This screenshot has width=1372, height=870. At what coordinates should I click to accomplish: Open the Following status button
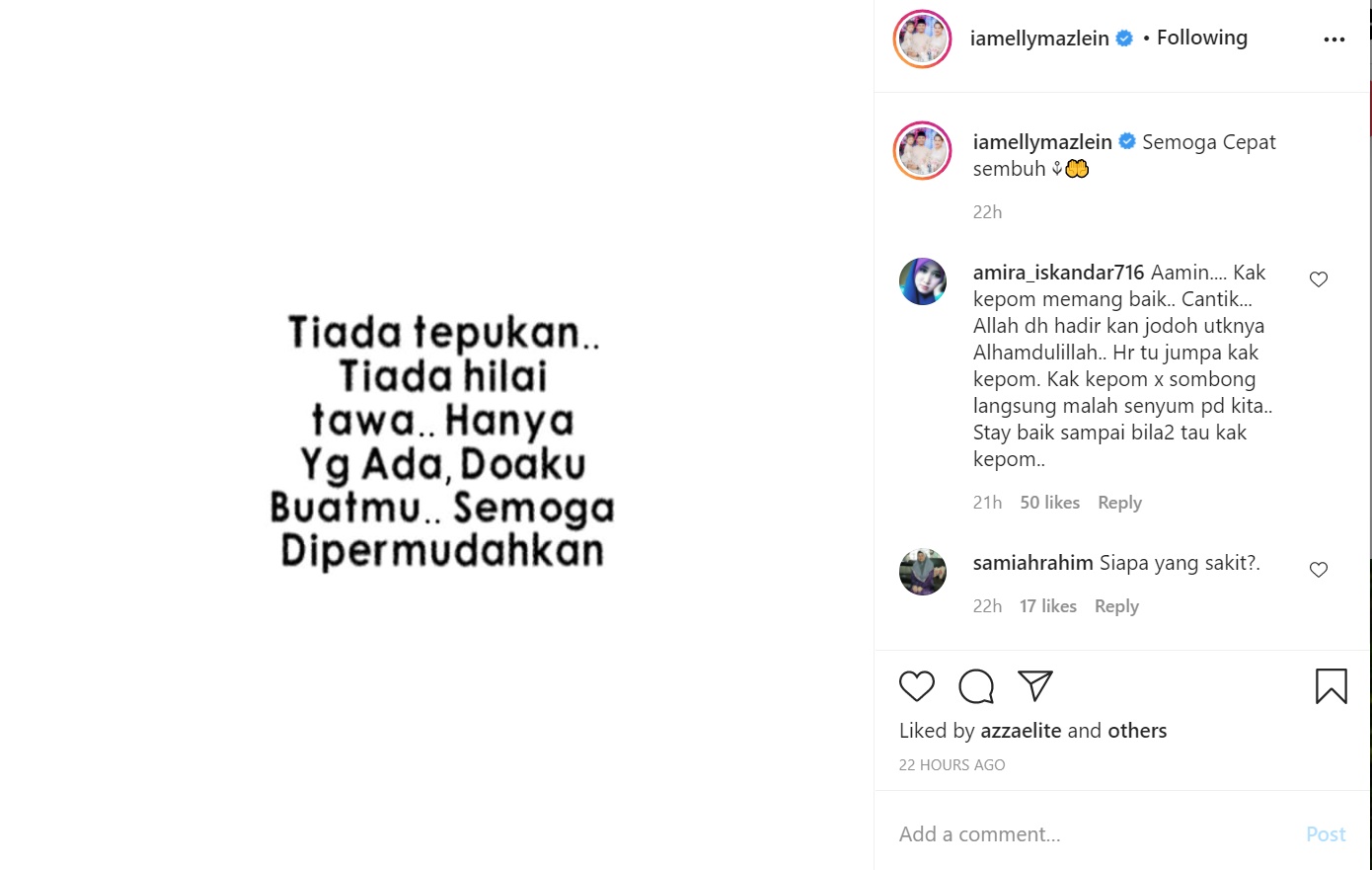1201,38
